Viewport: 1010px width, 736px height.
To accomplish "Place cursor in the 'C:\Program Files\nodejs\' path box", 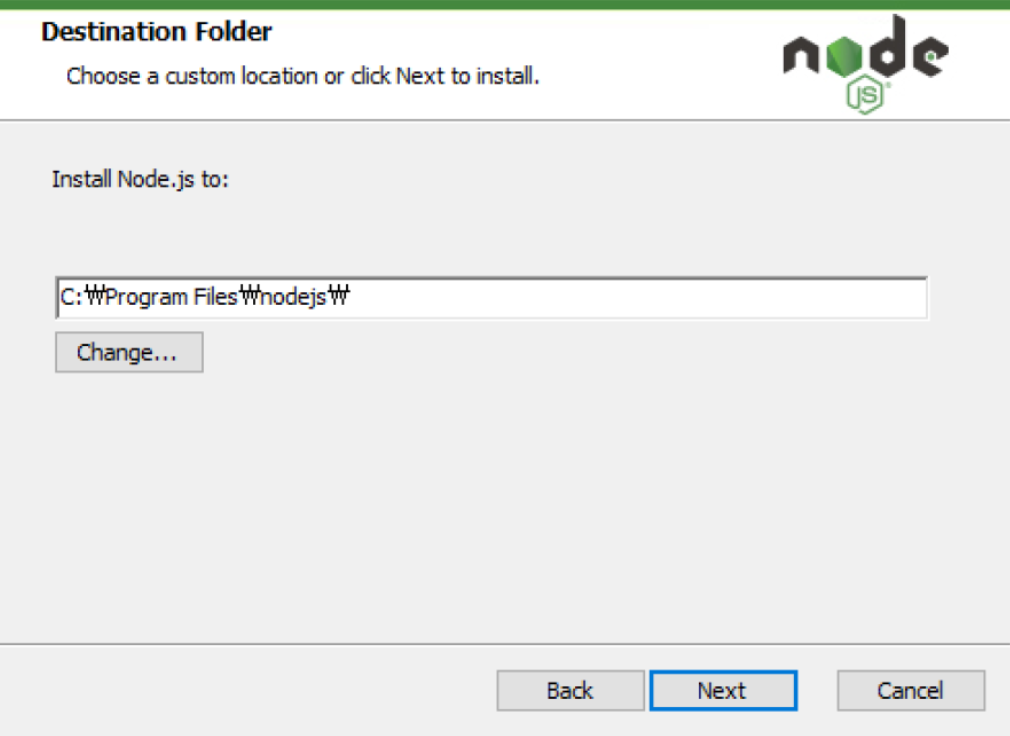I will (400, 296).
